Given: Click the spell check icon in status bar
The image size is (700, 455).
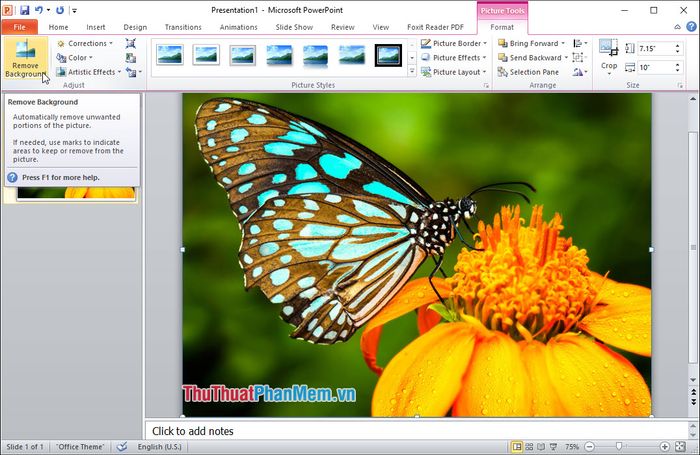Looking at the screenshot, I should [122, 447].
